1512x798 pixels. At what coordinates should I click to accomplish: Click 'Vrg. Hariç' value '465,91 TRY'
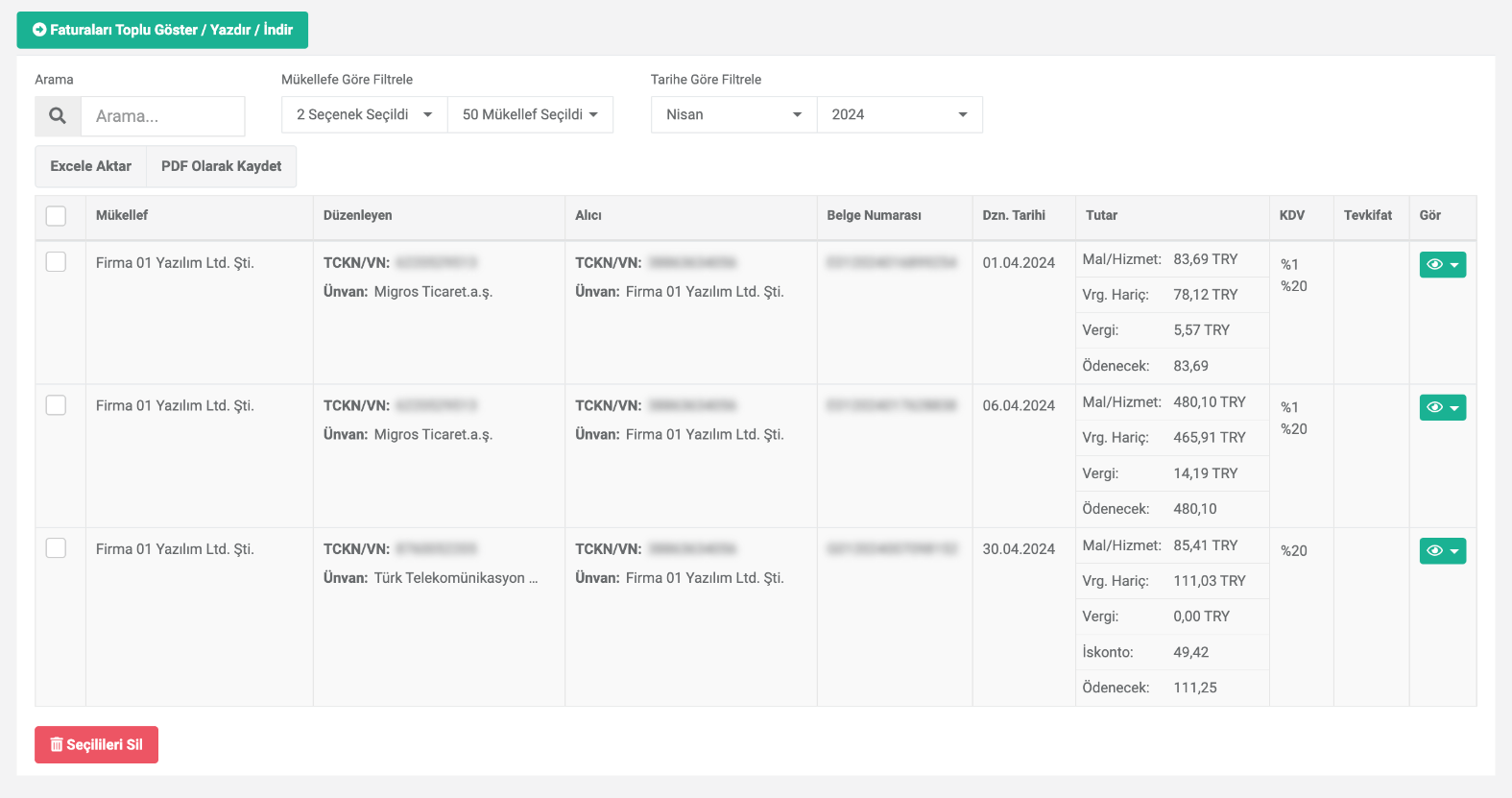[x=1210, y=438]
